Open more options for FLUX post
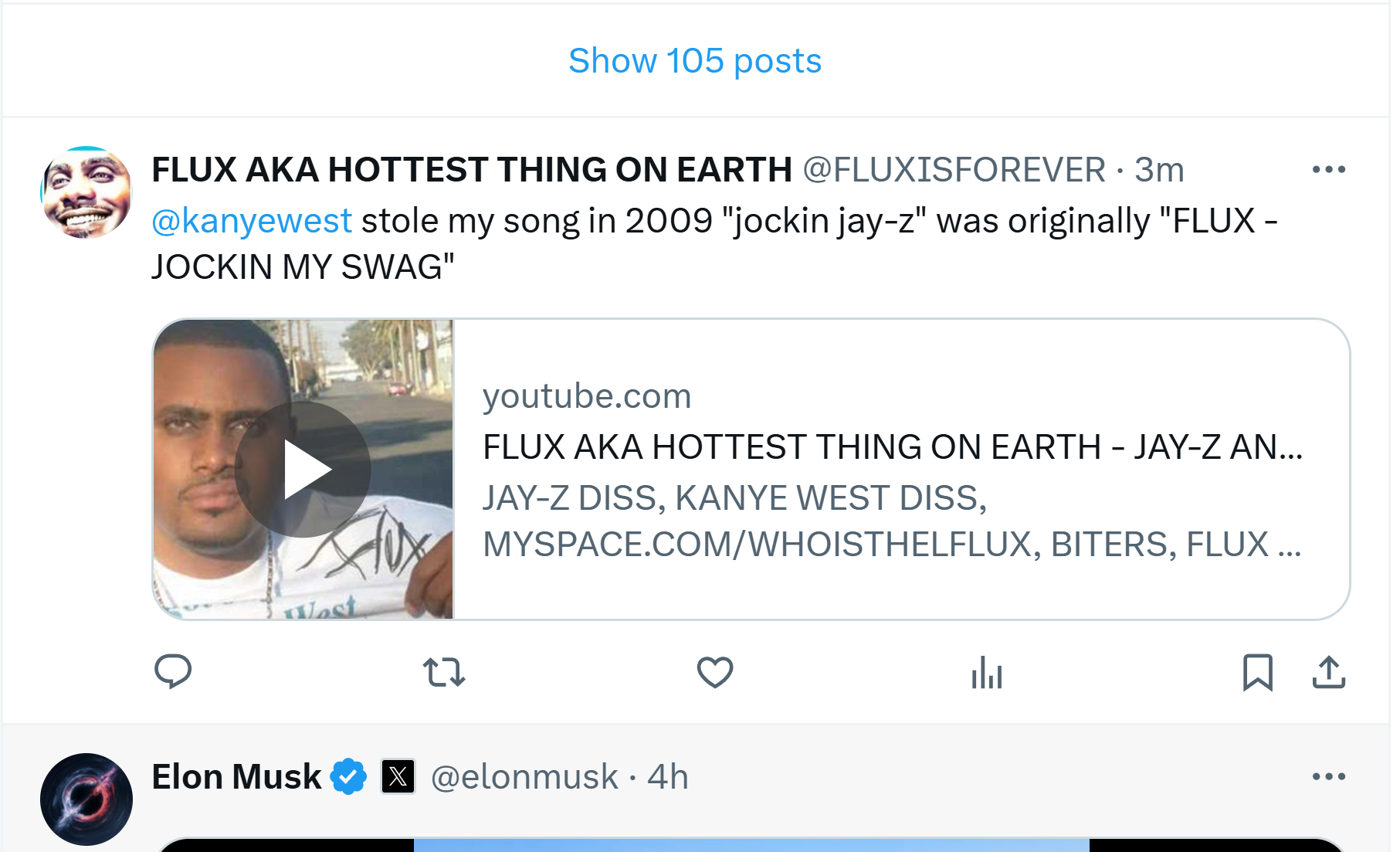 1328,169
